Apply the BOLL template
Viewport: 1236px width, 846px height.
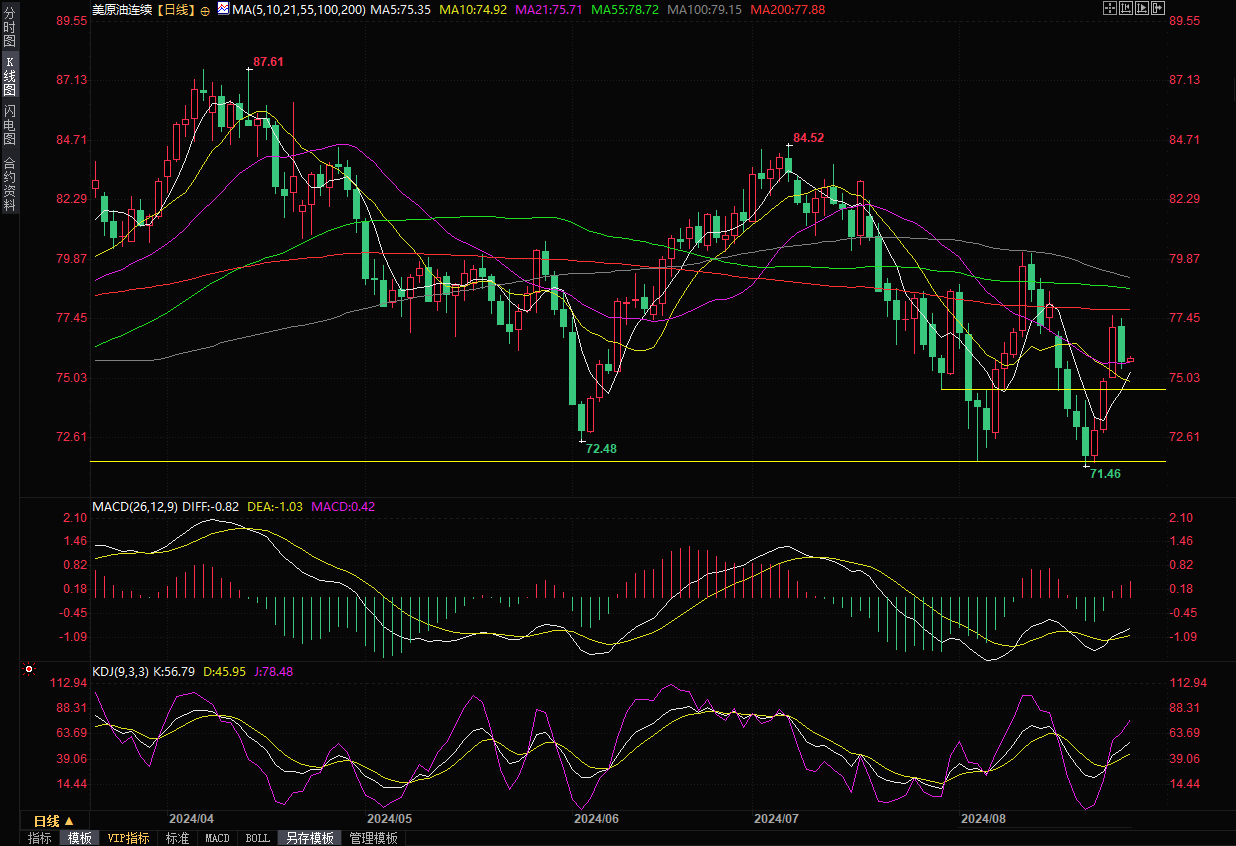[x=257, y=838]
